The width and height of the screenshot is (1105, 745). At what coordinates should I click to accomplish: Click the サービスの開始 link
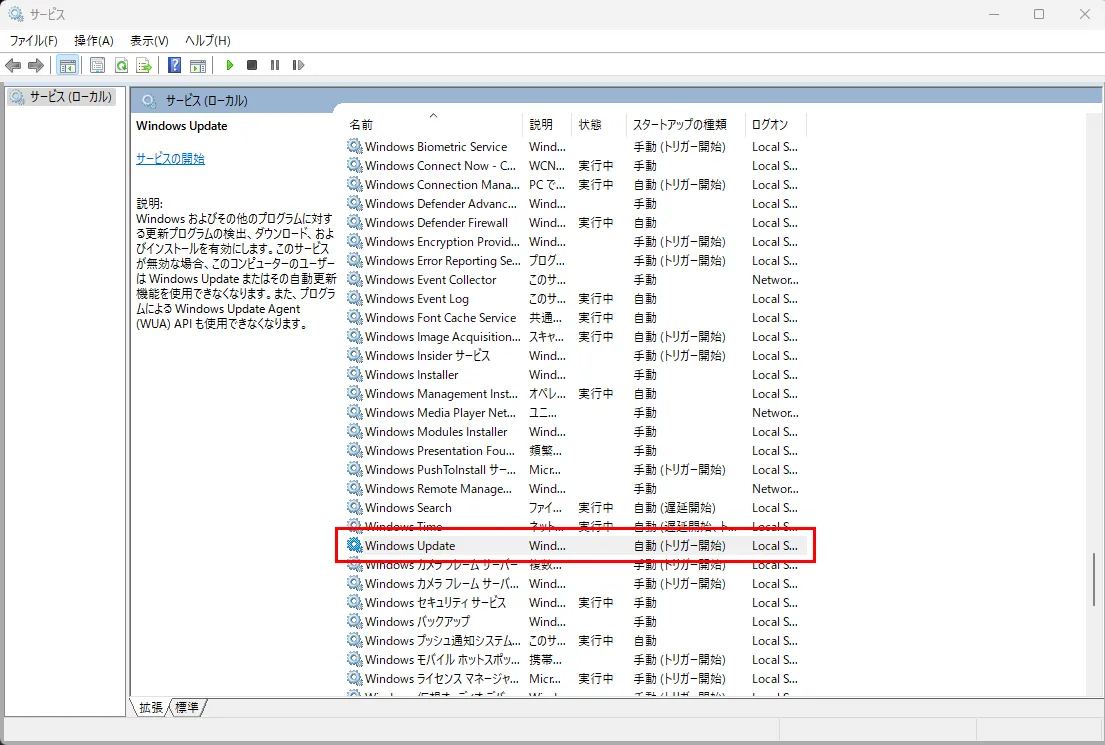coord(170,158)
